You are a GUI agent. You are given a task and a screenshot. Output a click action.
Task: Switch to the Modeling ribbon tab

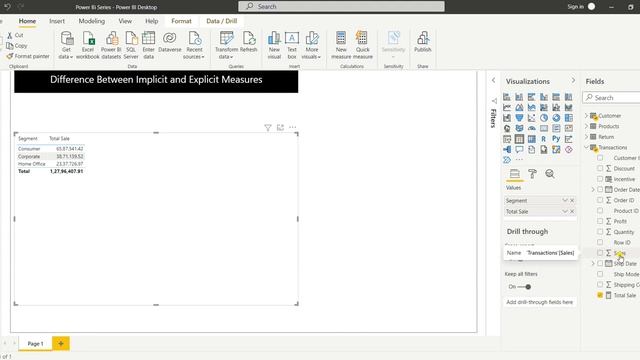click(x=91, y=21)
